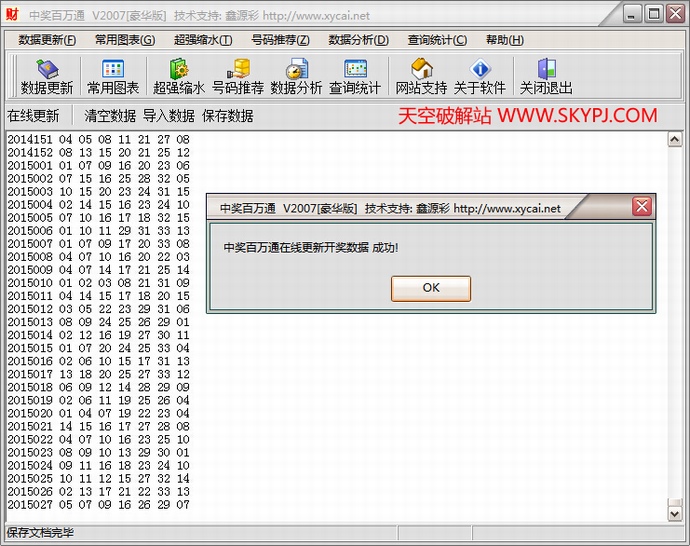
Task: Open the 数据更新(F) menu
Action: (47, 40)
